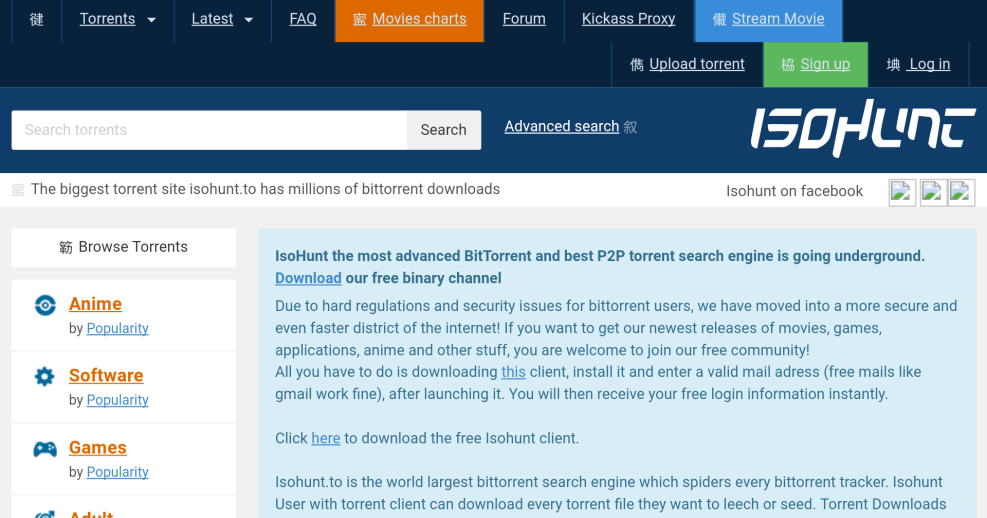Click the IsoHunt logo

(862, 128)
